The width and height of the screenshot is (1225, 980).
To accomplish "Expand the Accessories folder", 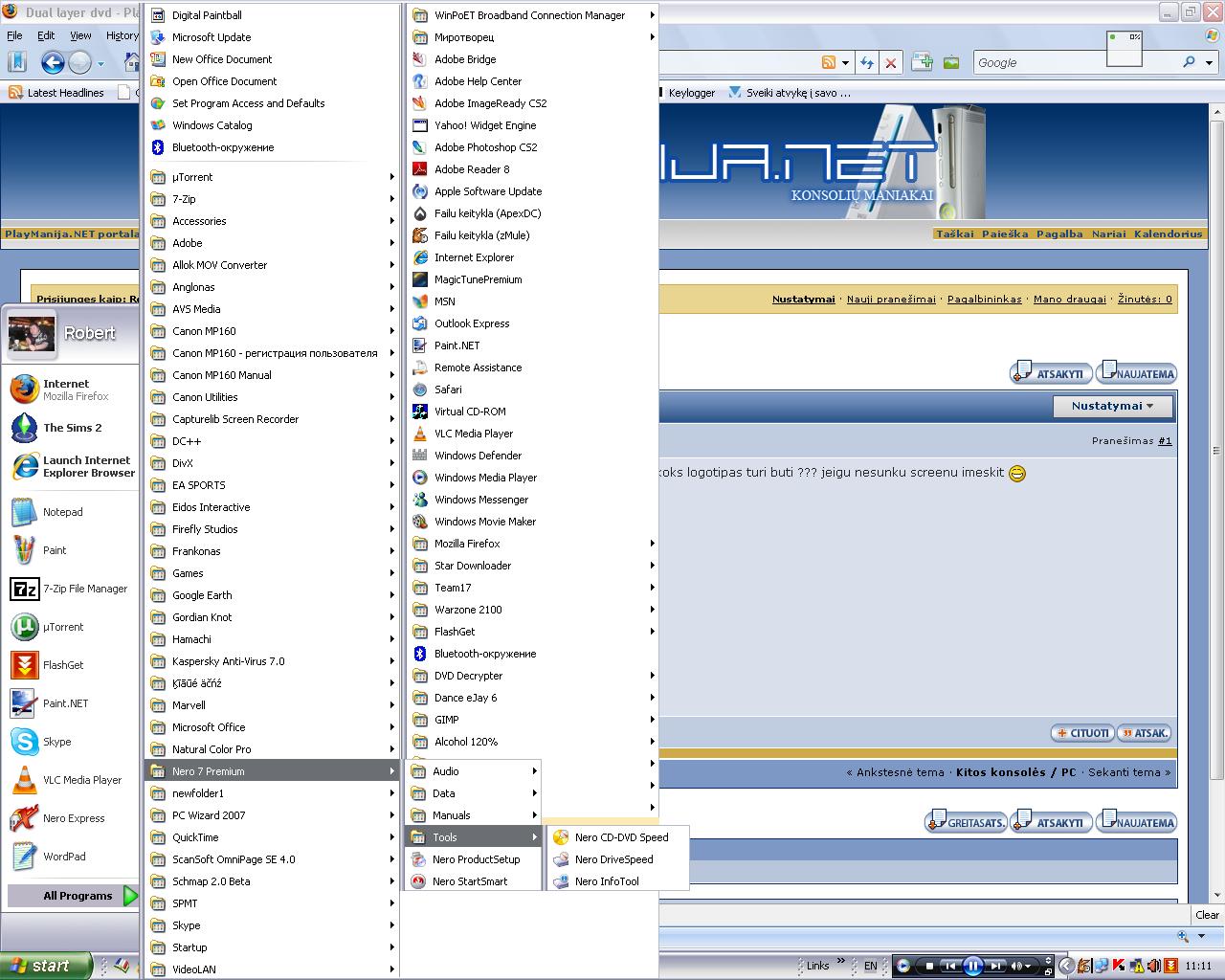I will click(272, 221).
